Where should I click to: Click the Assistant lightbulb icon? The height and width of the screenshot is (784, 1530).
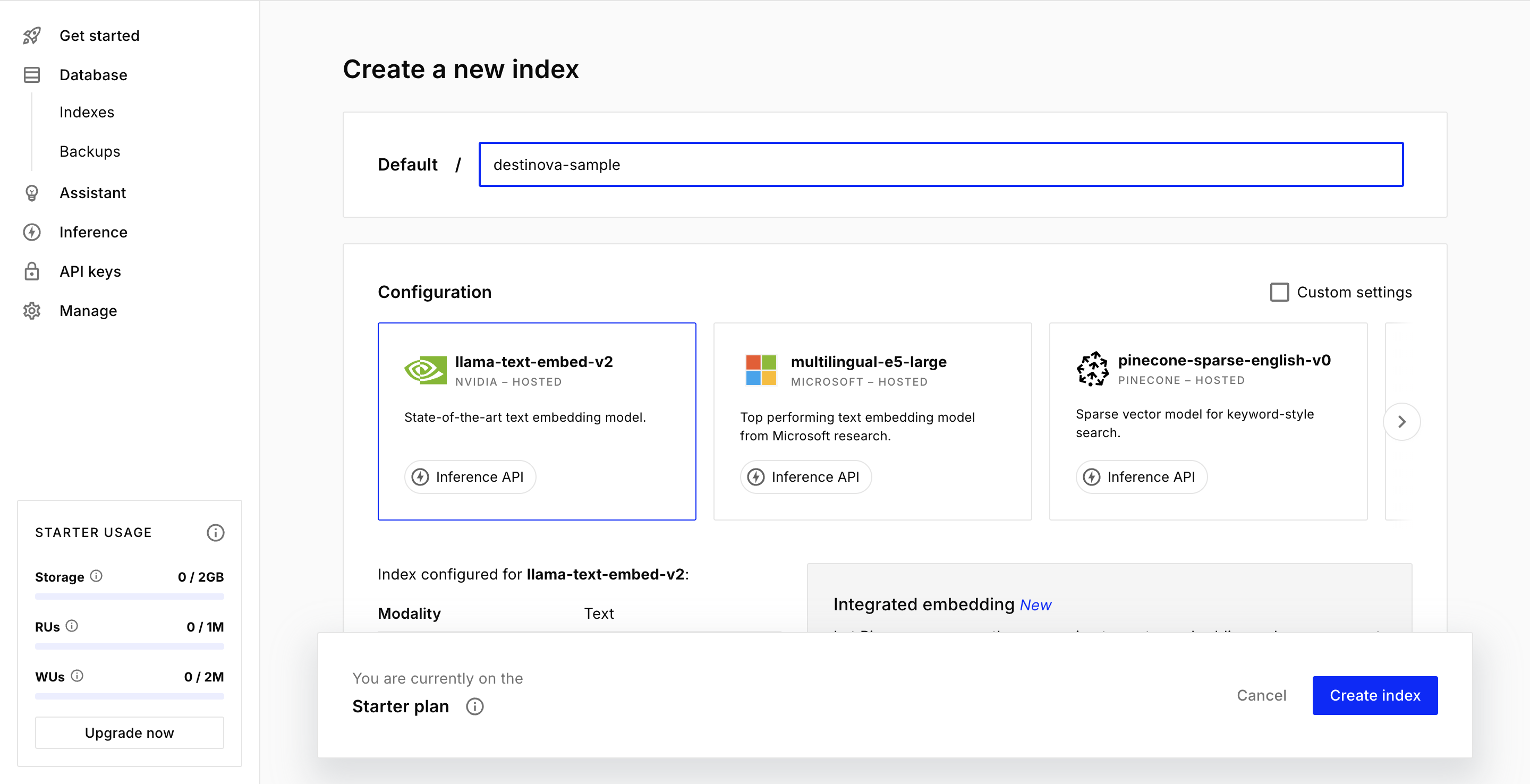click(32, 193)
